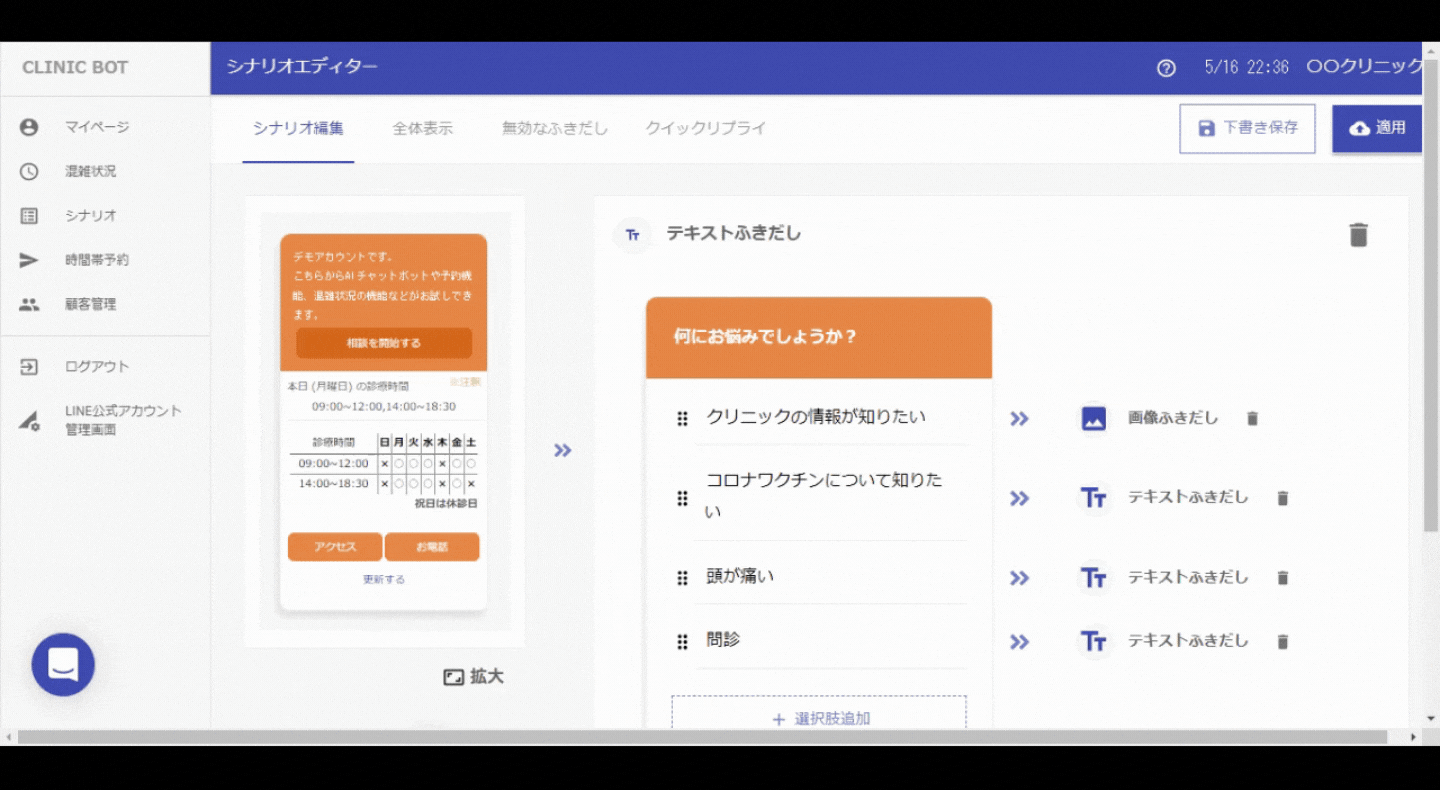
Task: Click the horizontal scrollbar at the bottom
Action: (x=702, y=737)
